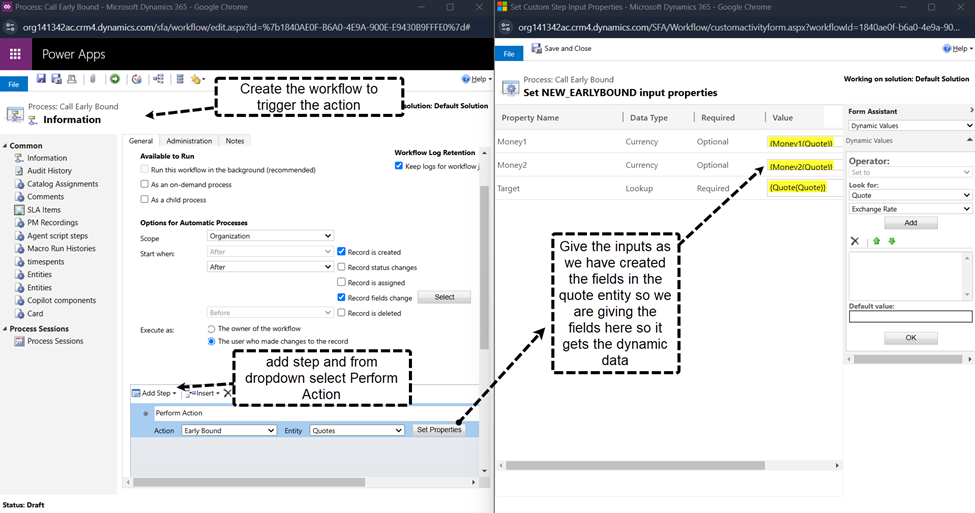Toggle Run this workflow in the background

click(144, 169)
